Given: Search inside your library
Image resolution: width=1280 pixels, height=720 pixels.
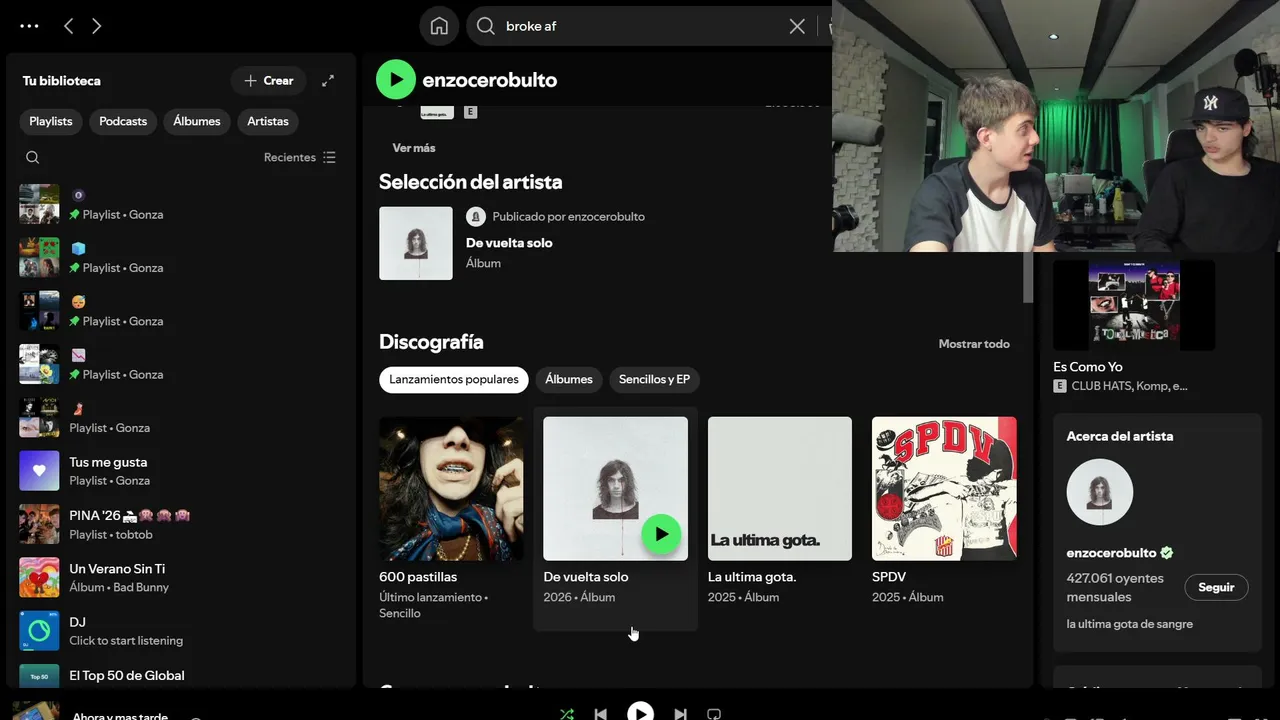Looking at the screenshot, I should point(33,157).
